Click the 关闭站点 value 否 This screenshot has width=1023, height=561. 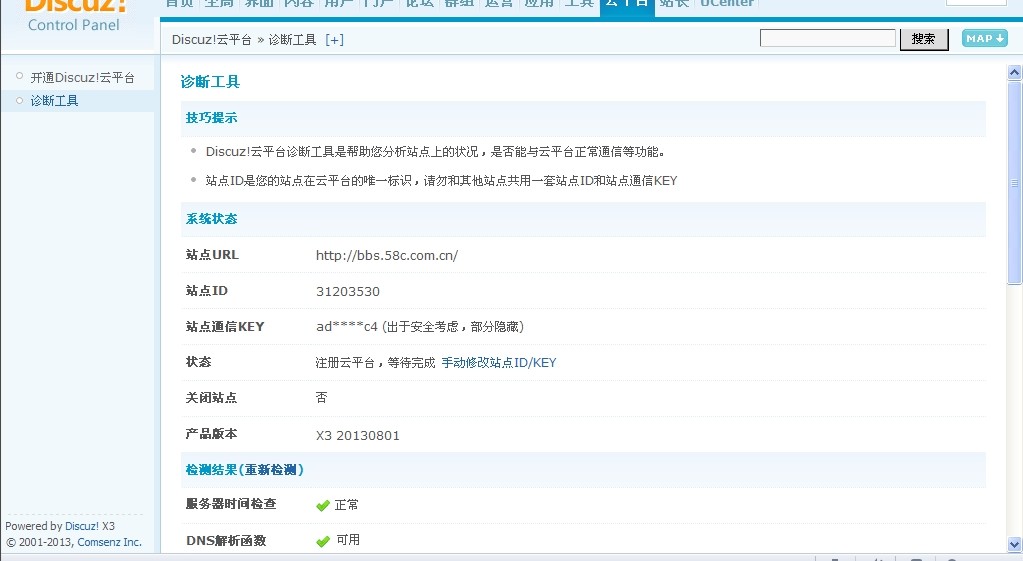click(x=322, y=398)
